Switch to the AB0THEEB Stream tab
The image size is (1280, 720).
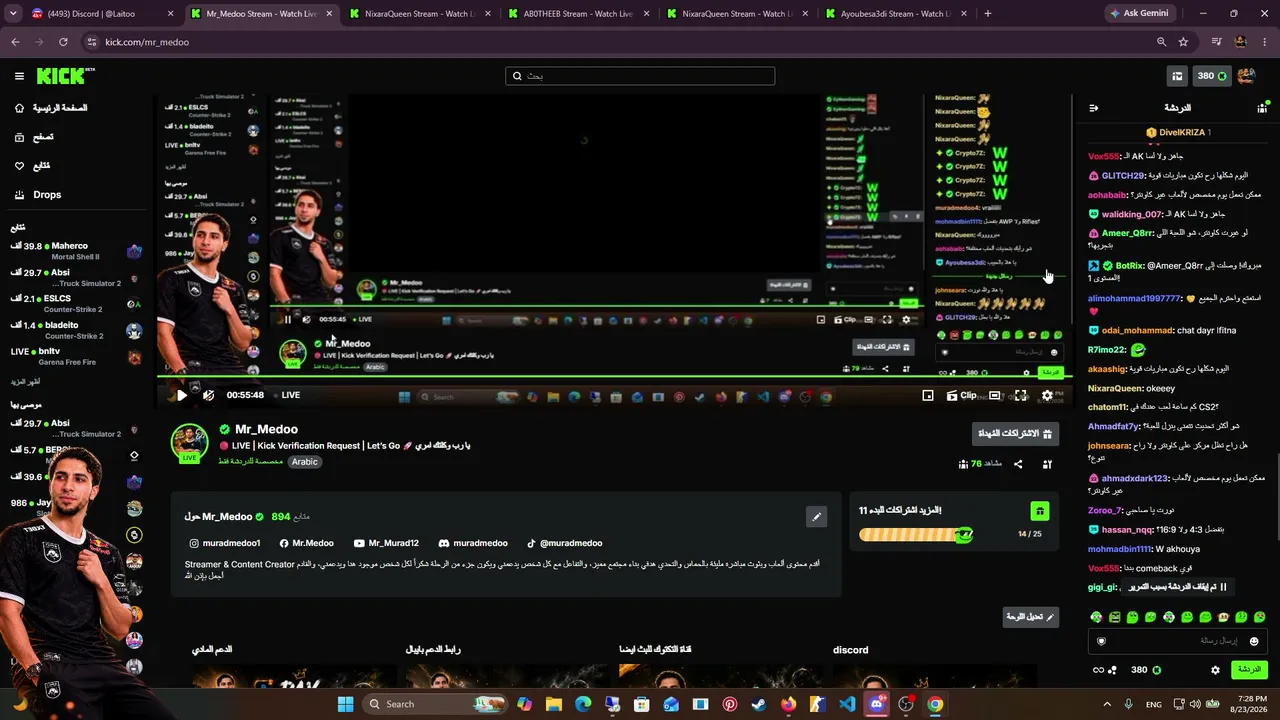580,14
